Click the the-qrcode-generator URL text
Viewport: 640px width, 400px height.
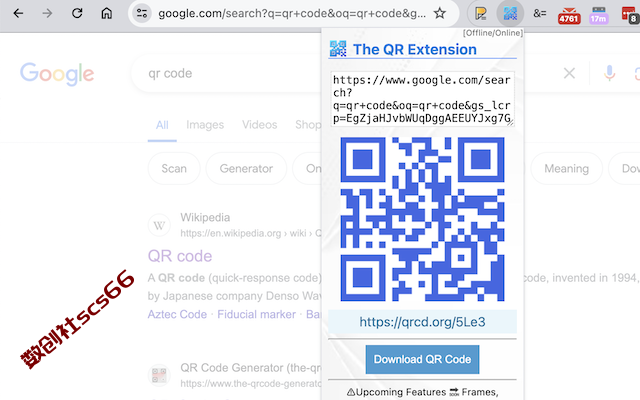click(x=251, y=384)
